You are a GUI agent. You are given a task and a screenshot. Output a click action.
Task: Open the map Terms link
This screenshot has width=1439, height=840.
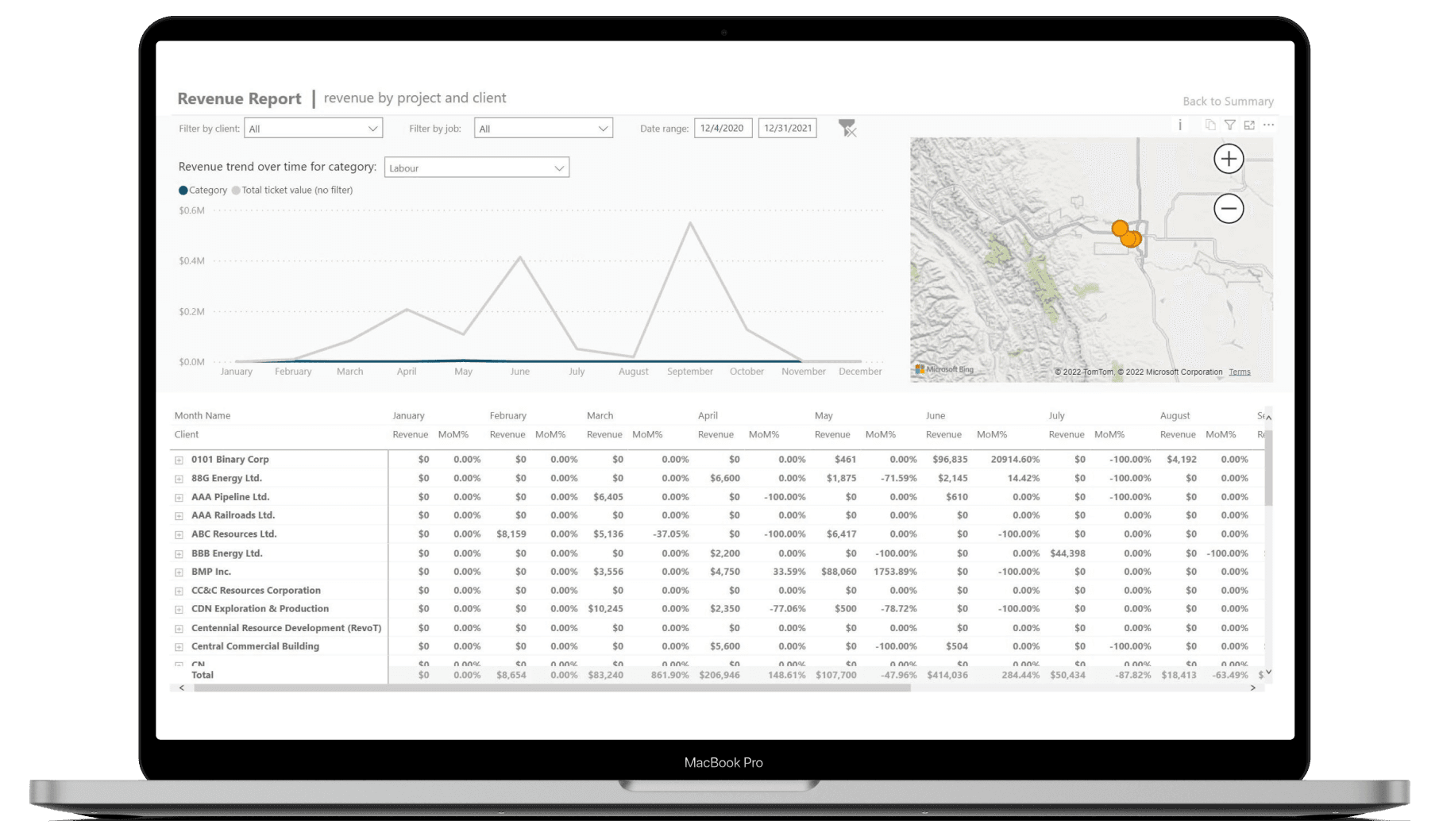pyautogui.click(x=1239, y=372)
